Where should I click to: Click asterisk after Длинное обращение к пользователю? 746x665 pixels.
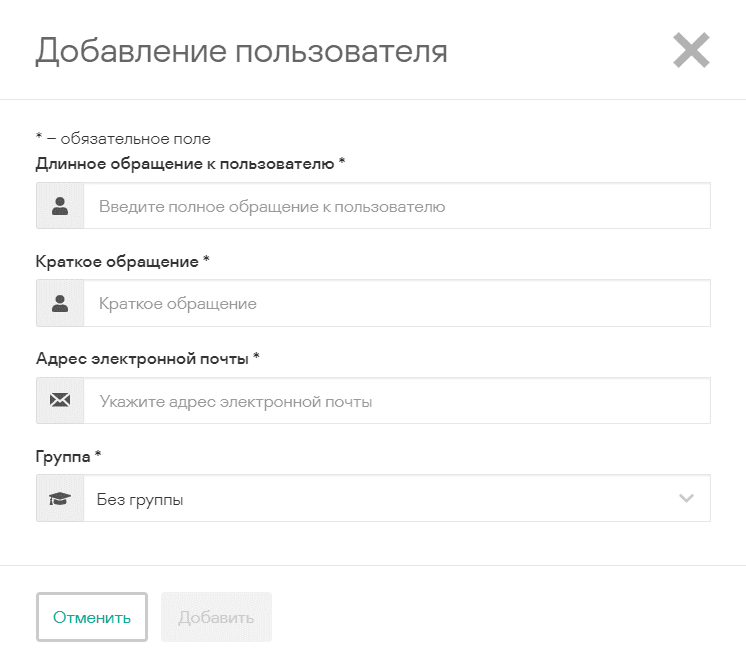click(342, 162)
